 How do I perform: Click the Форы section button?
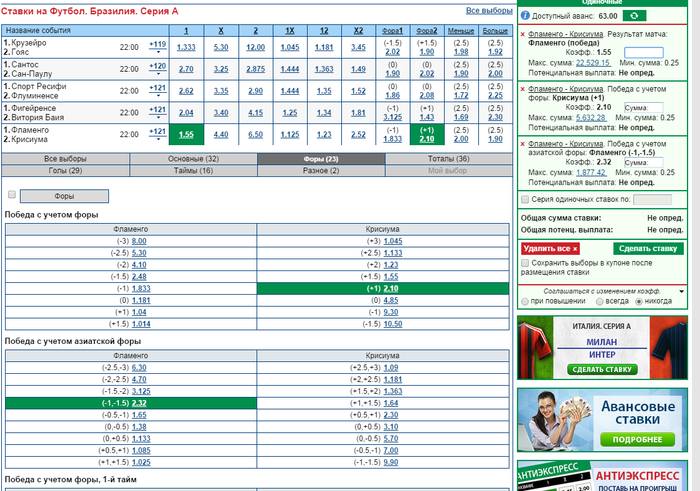point(64,196)
